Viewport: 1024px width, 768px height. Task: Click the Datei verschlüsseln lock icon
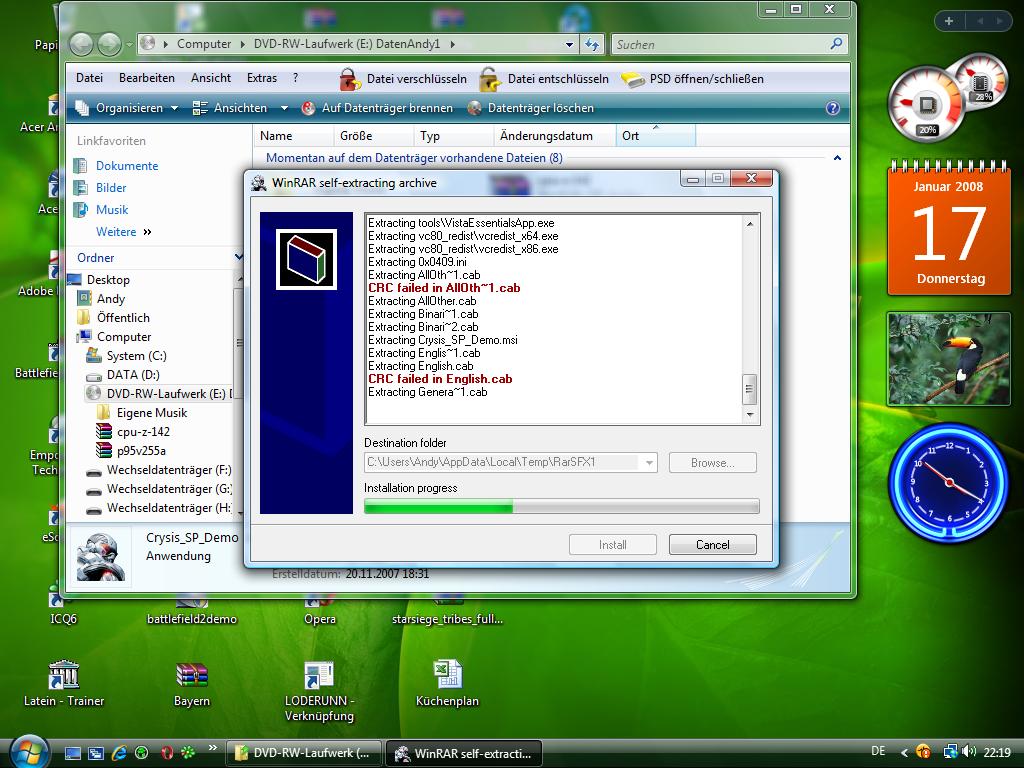coord(350,79)
